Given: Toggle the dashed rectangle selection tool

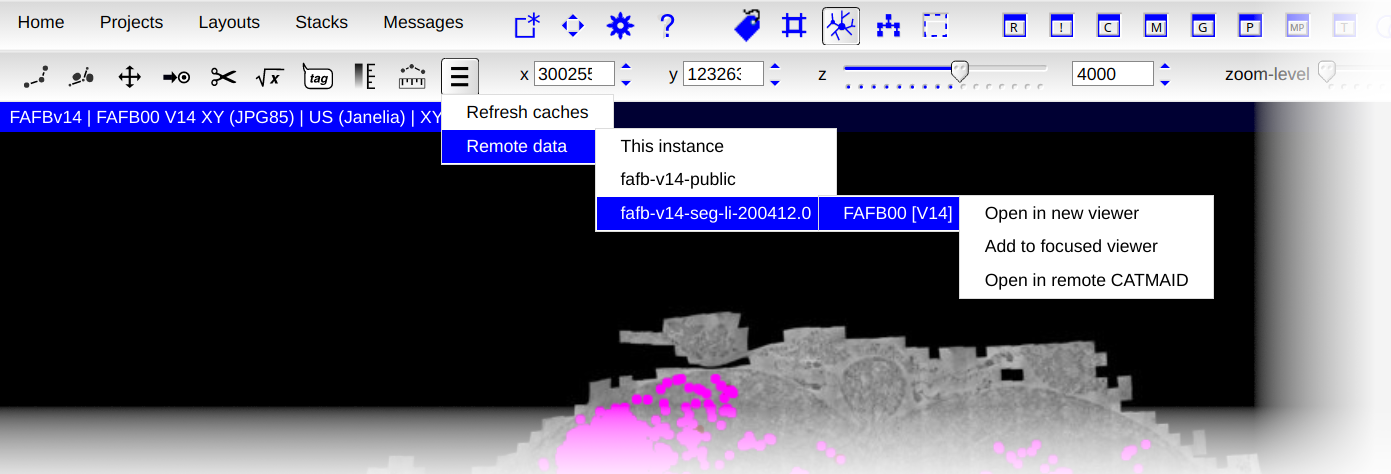Looking at the screenshot, I should (x=935, y=26).
